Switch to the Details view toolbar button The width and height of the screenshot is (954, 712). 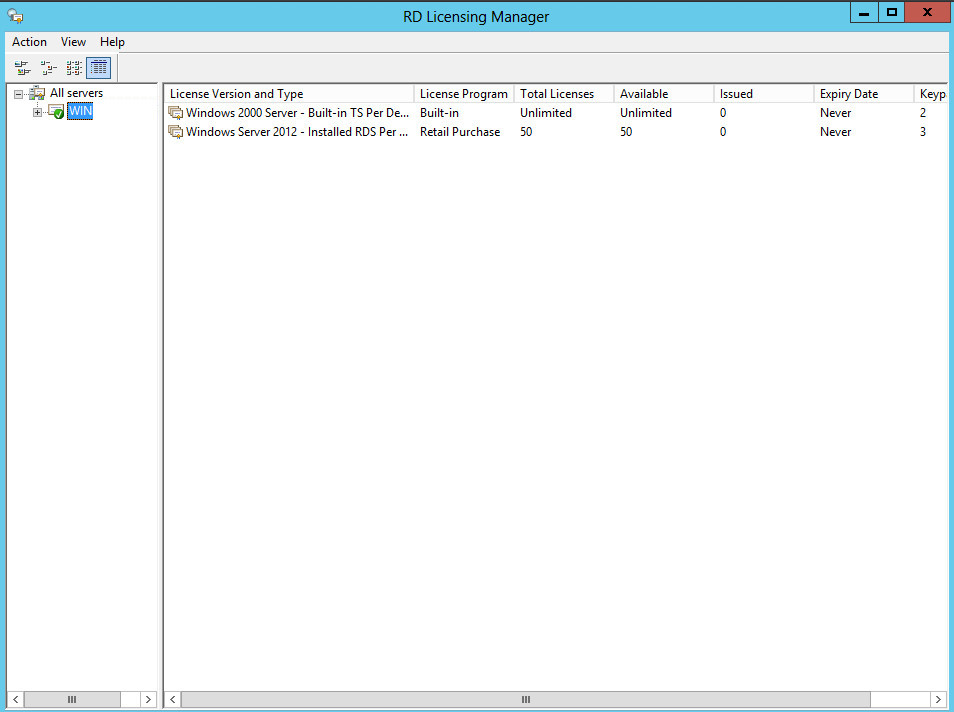click(99, 68)
